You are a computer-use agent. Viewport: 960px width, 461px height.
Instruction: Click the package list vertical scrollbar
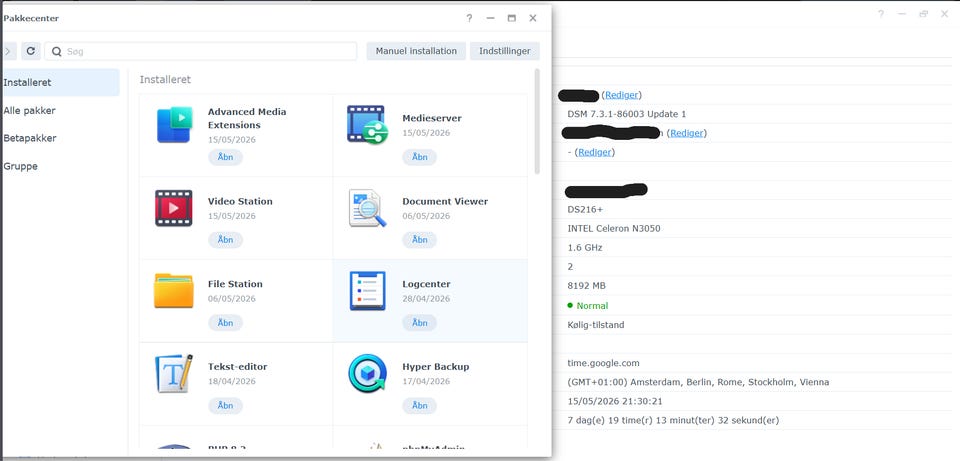[x=537, y=121]
